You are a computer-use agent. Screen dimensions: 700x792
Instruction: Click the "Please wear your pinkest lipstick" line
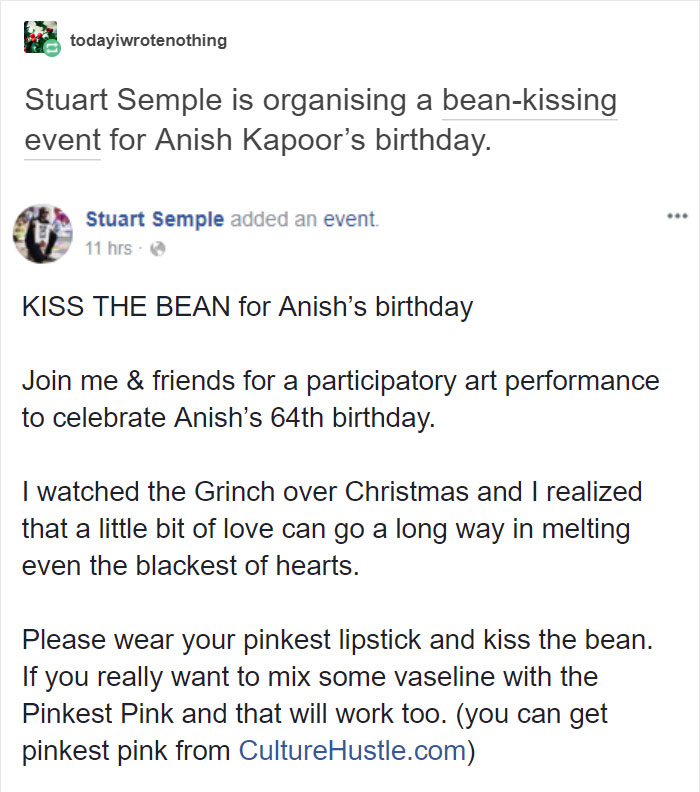click(x=335, y=639)
